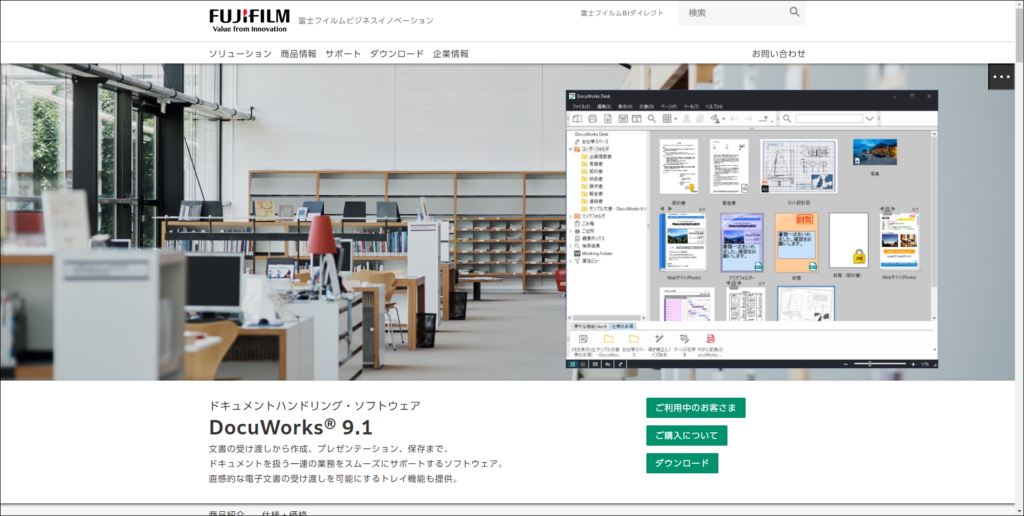Click the ご購入について green button
The width and height of the screenshot is (1024, 516).
click(686, 435)
